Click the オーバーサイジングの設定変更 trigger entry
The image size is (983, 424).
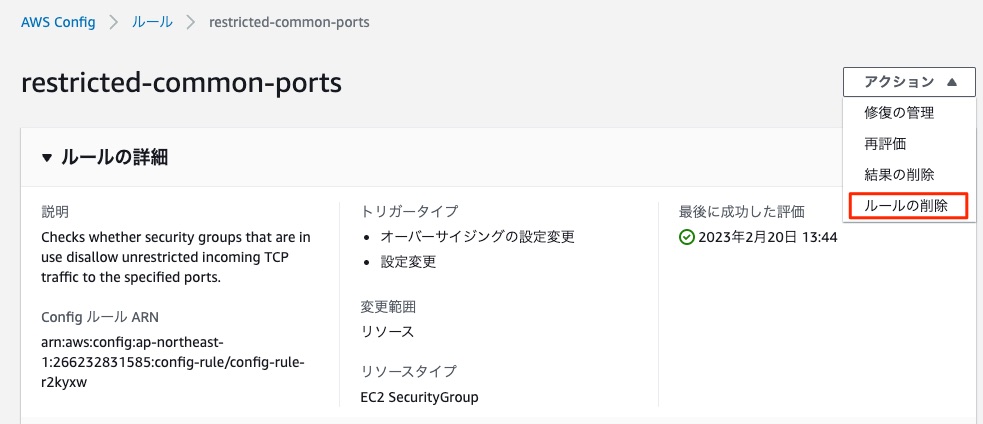[478, 237]
